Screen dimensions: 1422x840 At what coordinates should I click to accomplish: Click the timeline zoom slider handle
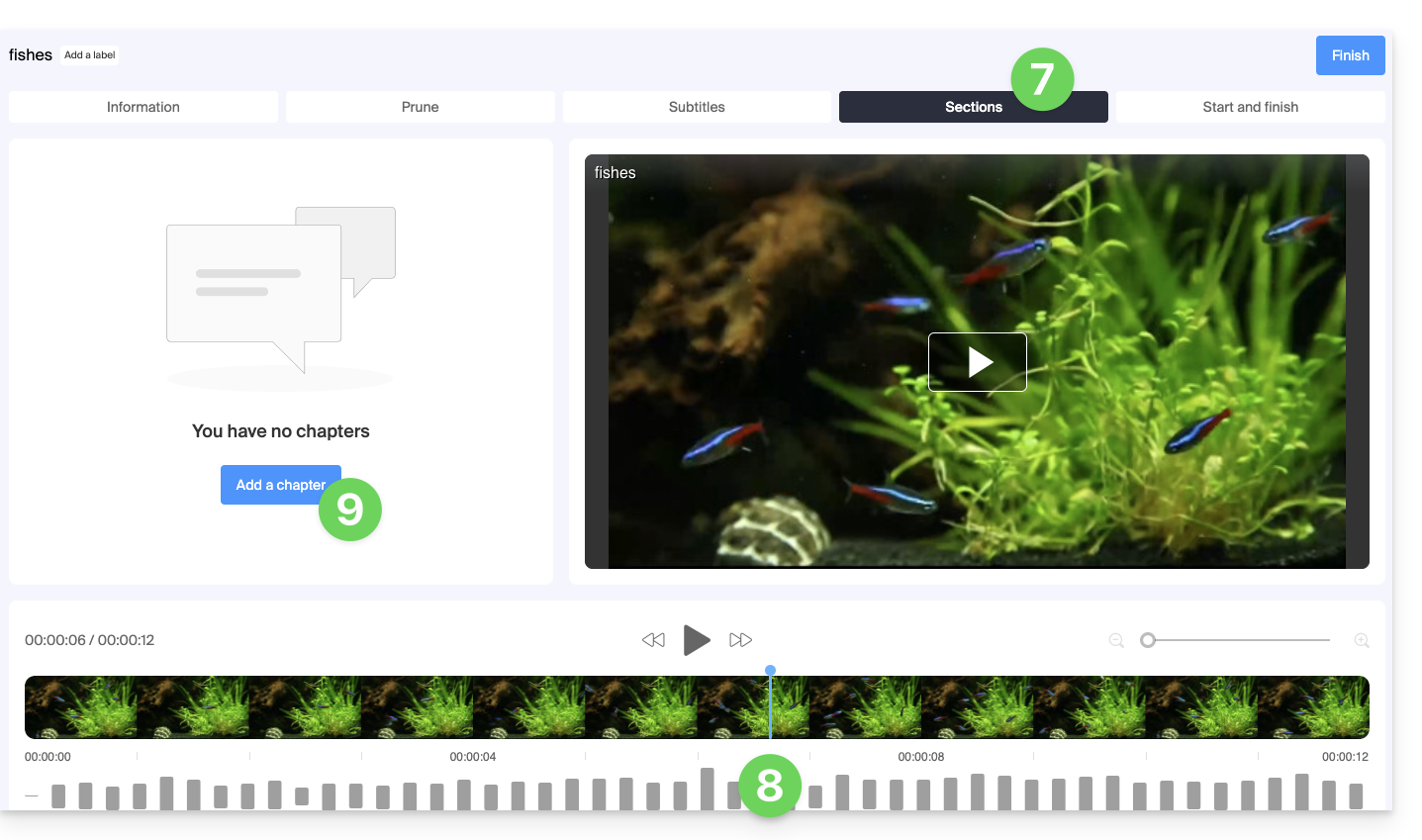point(1148,640)
